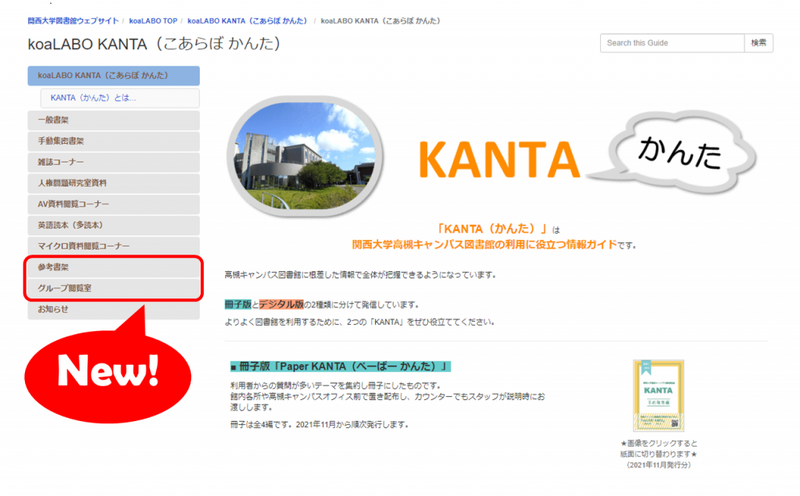Go to グループ閲覧室 in sidebar
The height and width of the screenshot is (496, 800).
64,288
